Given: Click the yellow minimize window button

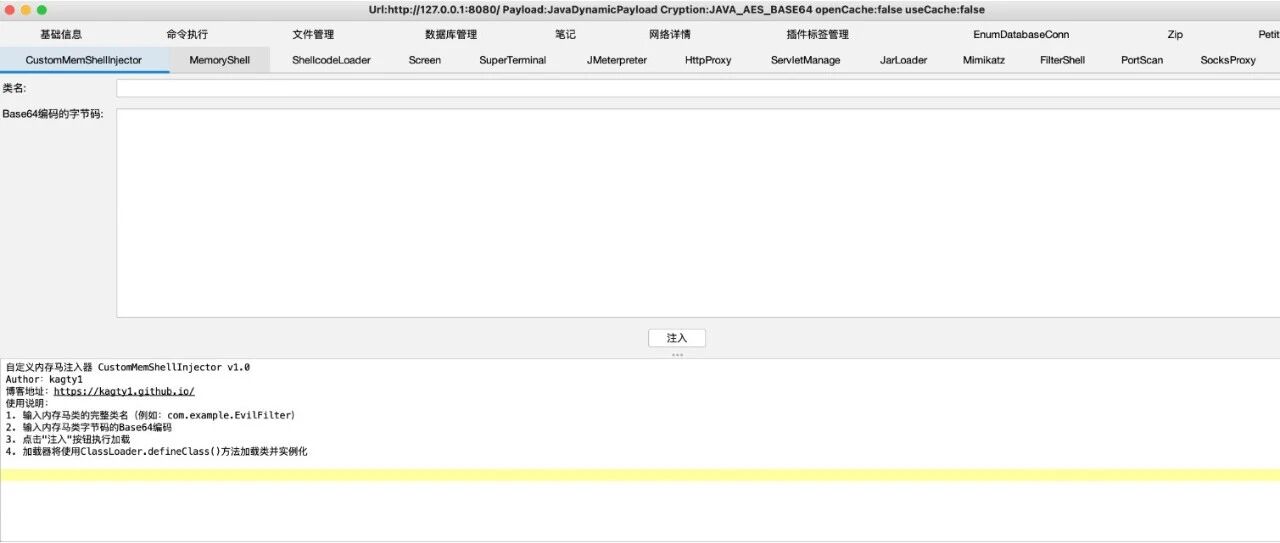Looking at the screenshot, I should pyautogui.click(x=26, y=9).
